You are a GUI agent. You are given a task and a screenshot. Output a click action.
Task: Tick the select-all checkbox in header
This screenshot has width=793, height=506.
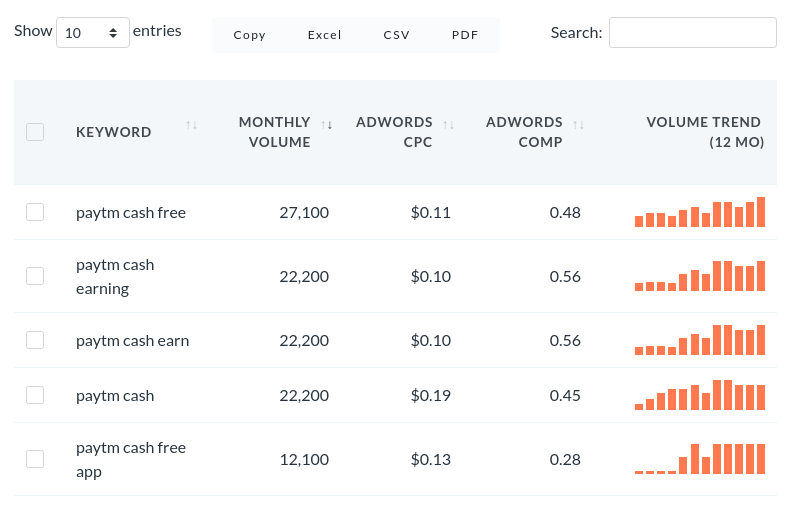[35, 132]
